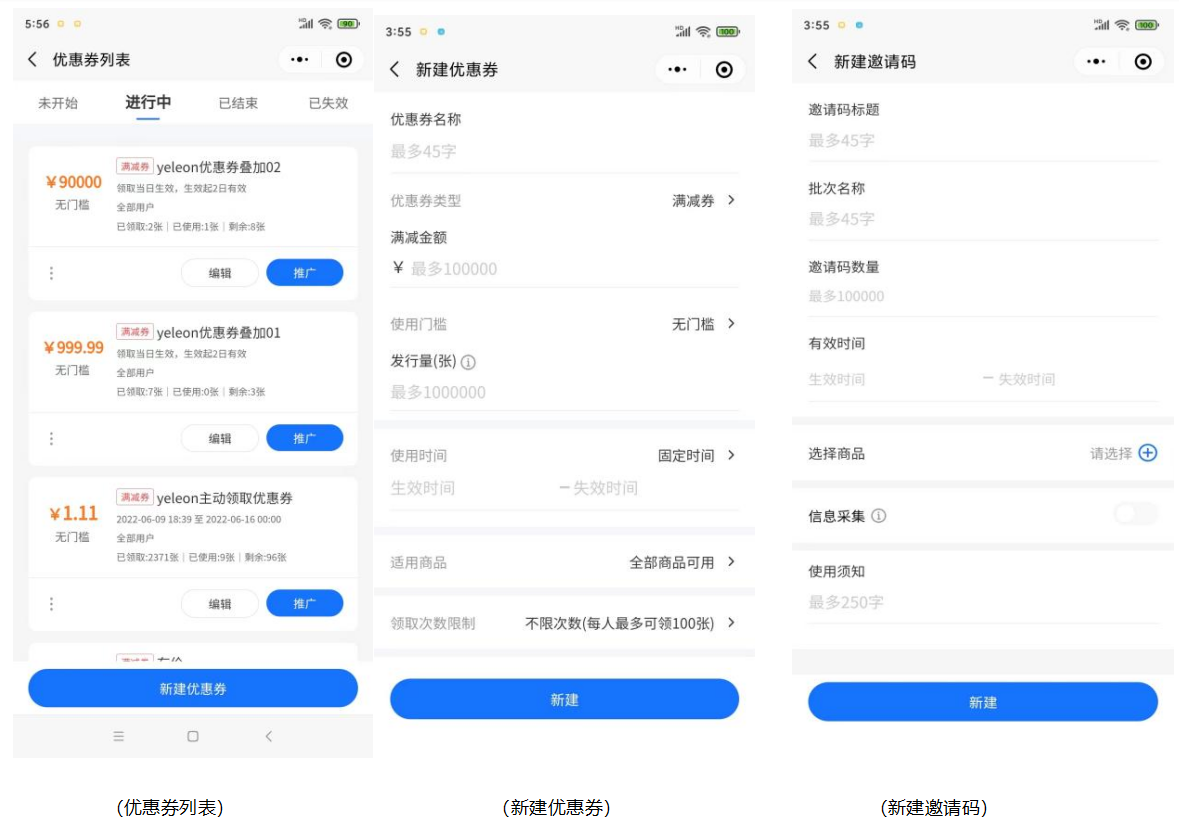Tap the plus icon to 选择商品
This screenshot has width=1179, height=824.
[x=1147, y=453]
